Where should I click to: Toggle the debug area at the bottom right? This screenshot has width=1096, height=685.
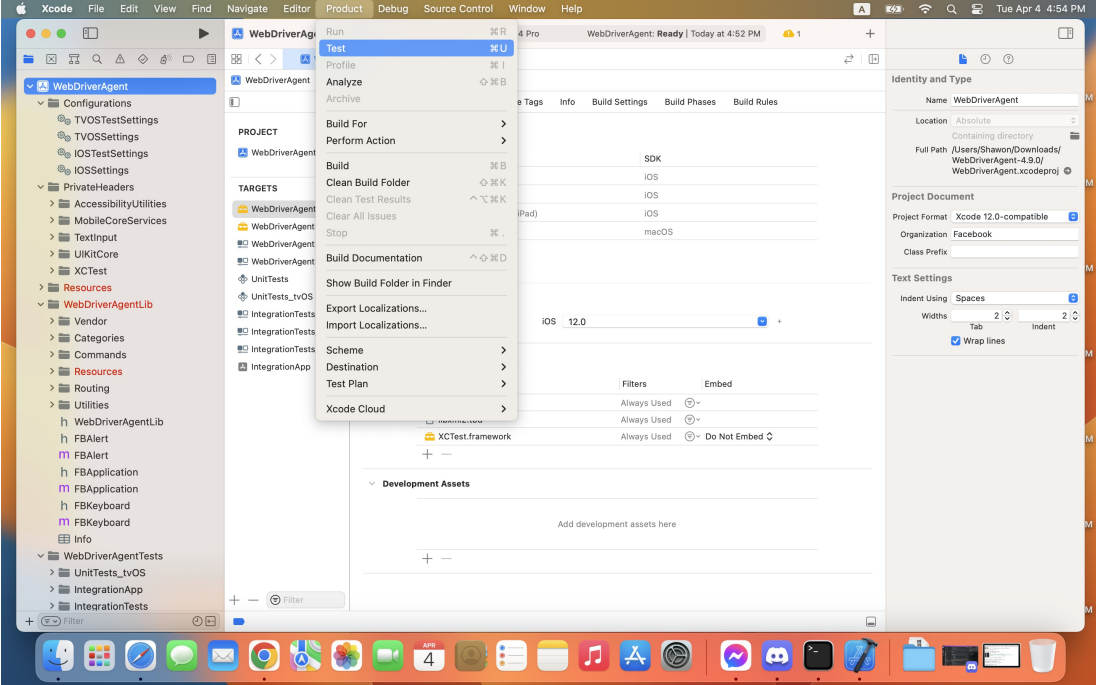[x=871, y=621]
